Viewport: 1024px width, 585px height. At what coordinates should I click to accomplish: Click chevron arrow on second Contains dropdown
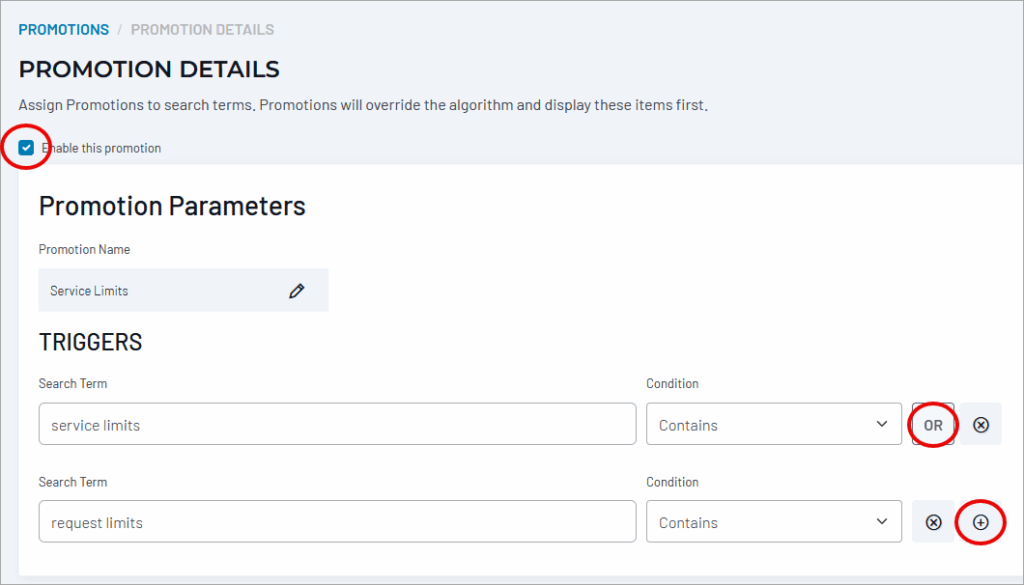tap(882, 521)
